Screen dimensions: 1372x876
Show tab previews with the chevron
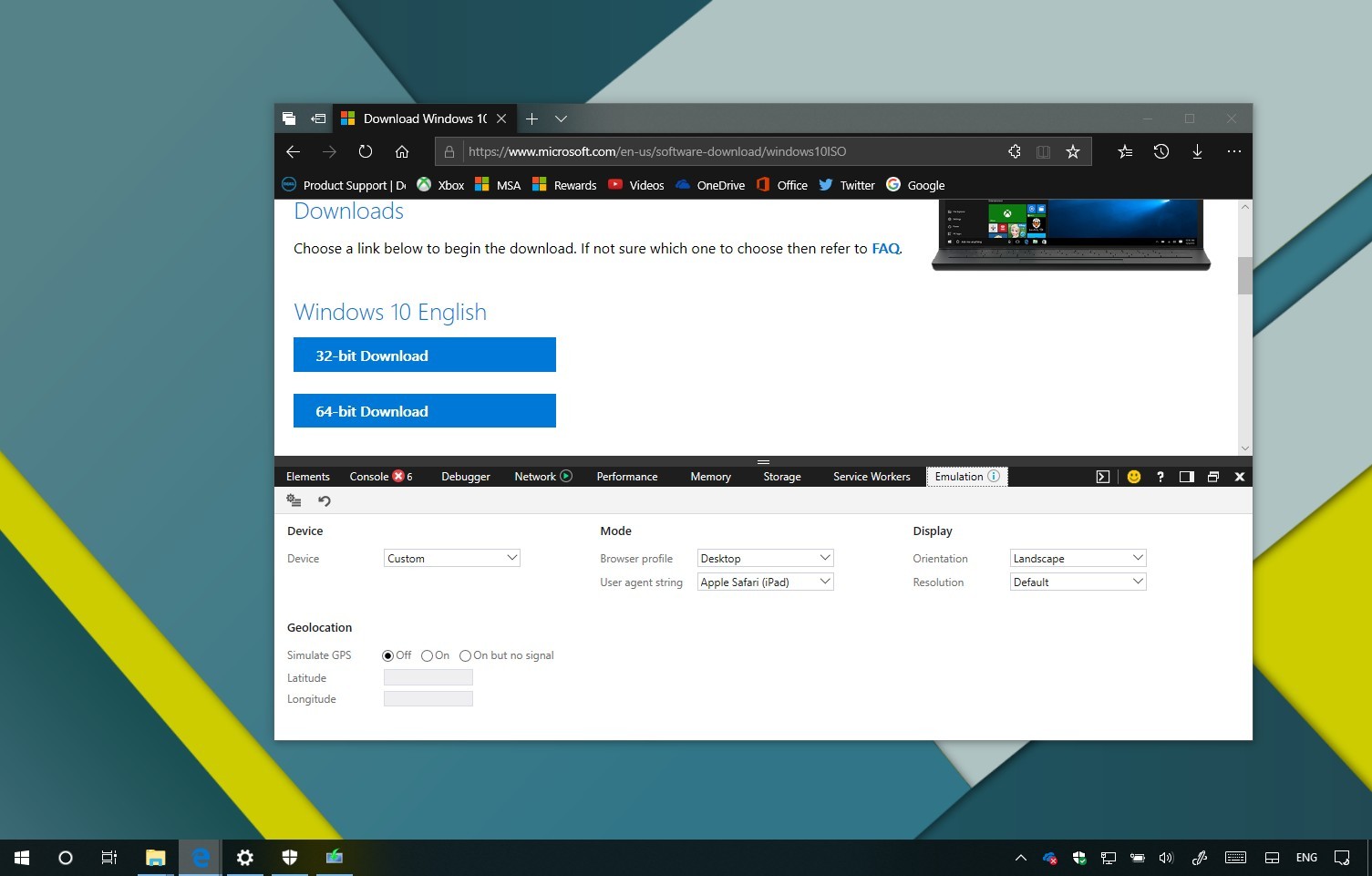[561, 119]
